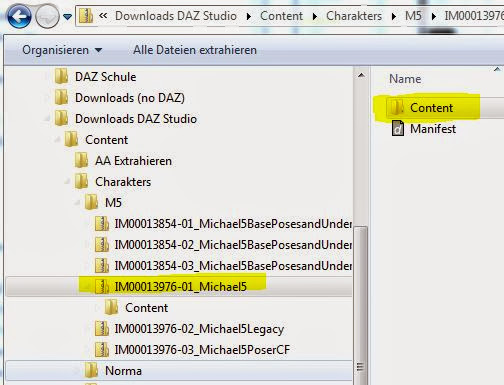Select Downloads DAZ Studio tree folder

[x=136, y=119]
